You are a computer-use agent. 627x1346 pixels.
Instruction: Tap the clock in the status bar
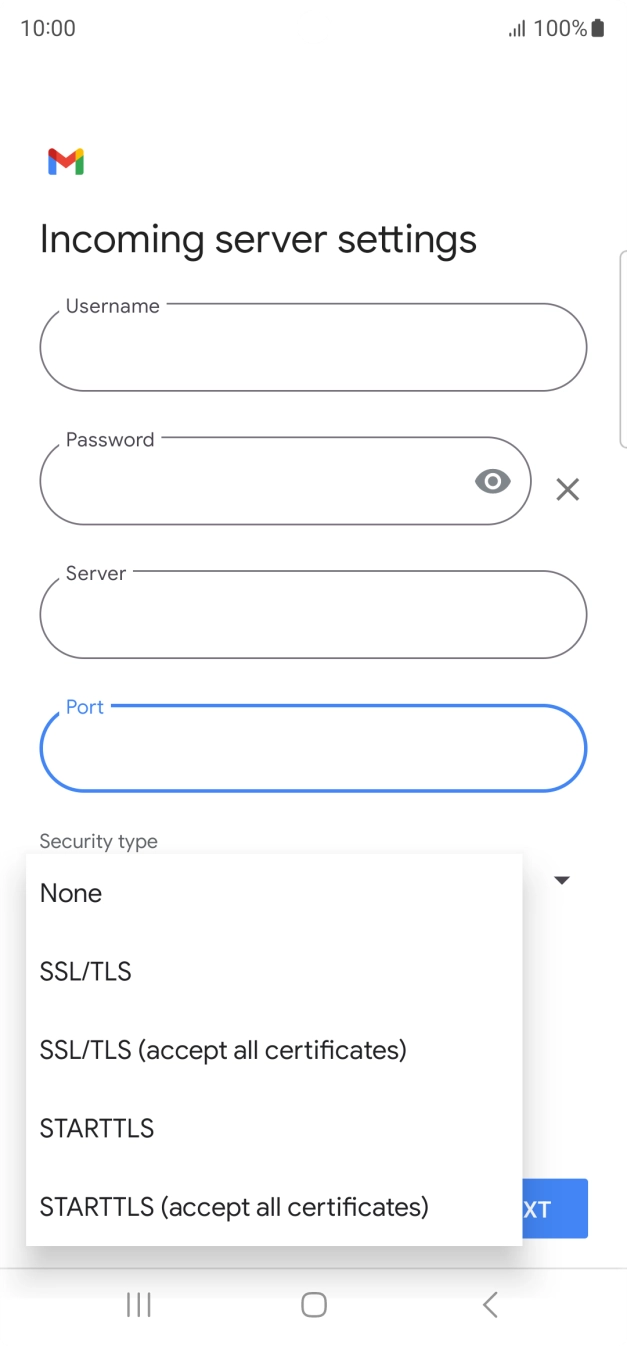pos(47,28)
